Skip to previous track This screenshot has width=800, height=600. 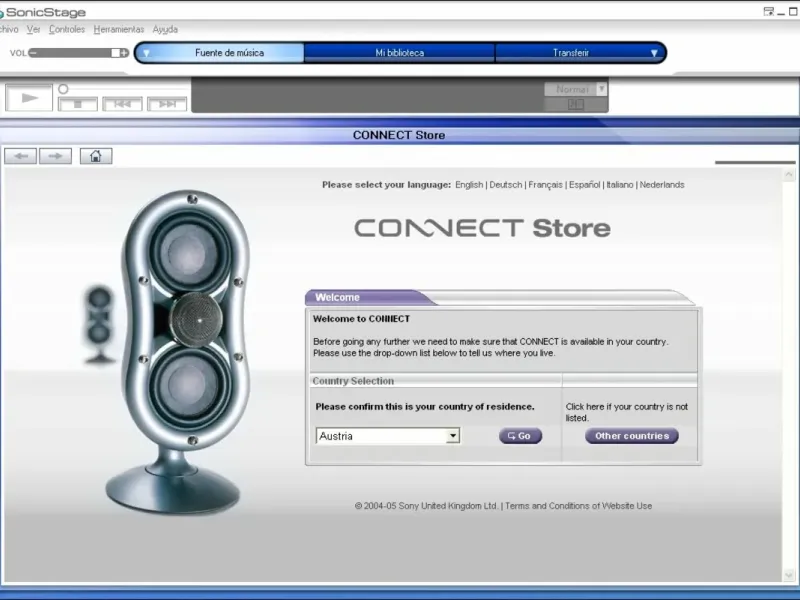pyautogui.click(x=122, y=104)
